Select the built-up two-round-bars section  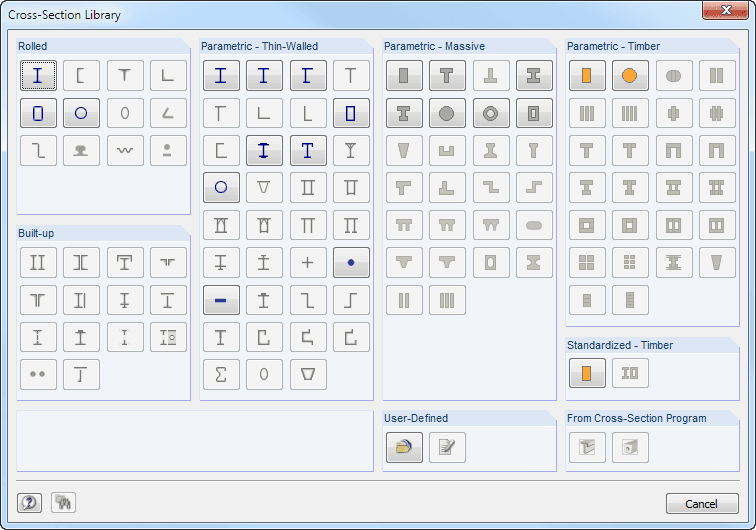click(38, 374)
